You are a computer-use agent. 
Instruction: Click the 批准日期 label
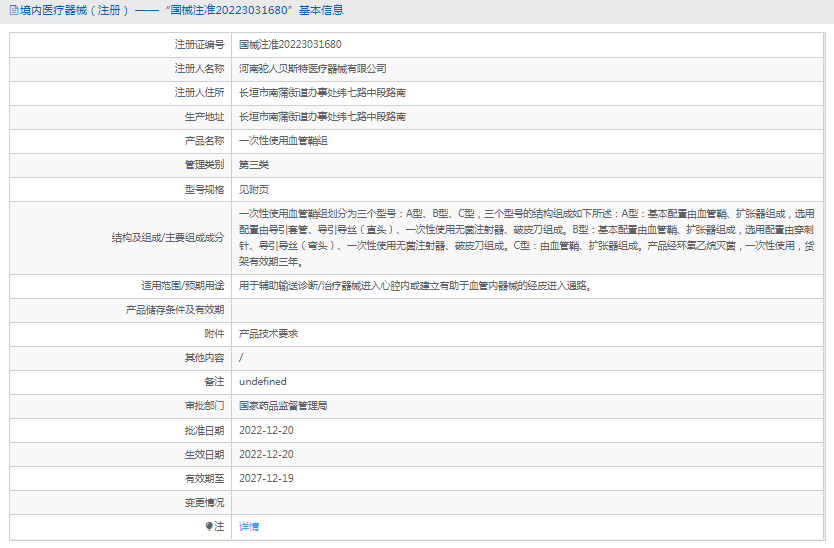(x=204, y=430)
